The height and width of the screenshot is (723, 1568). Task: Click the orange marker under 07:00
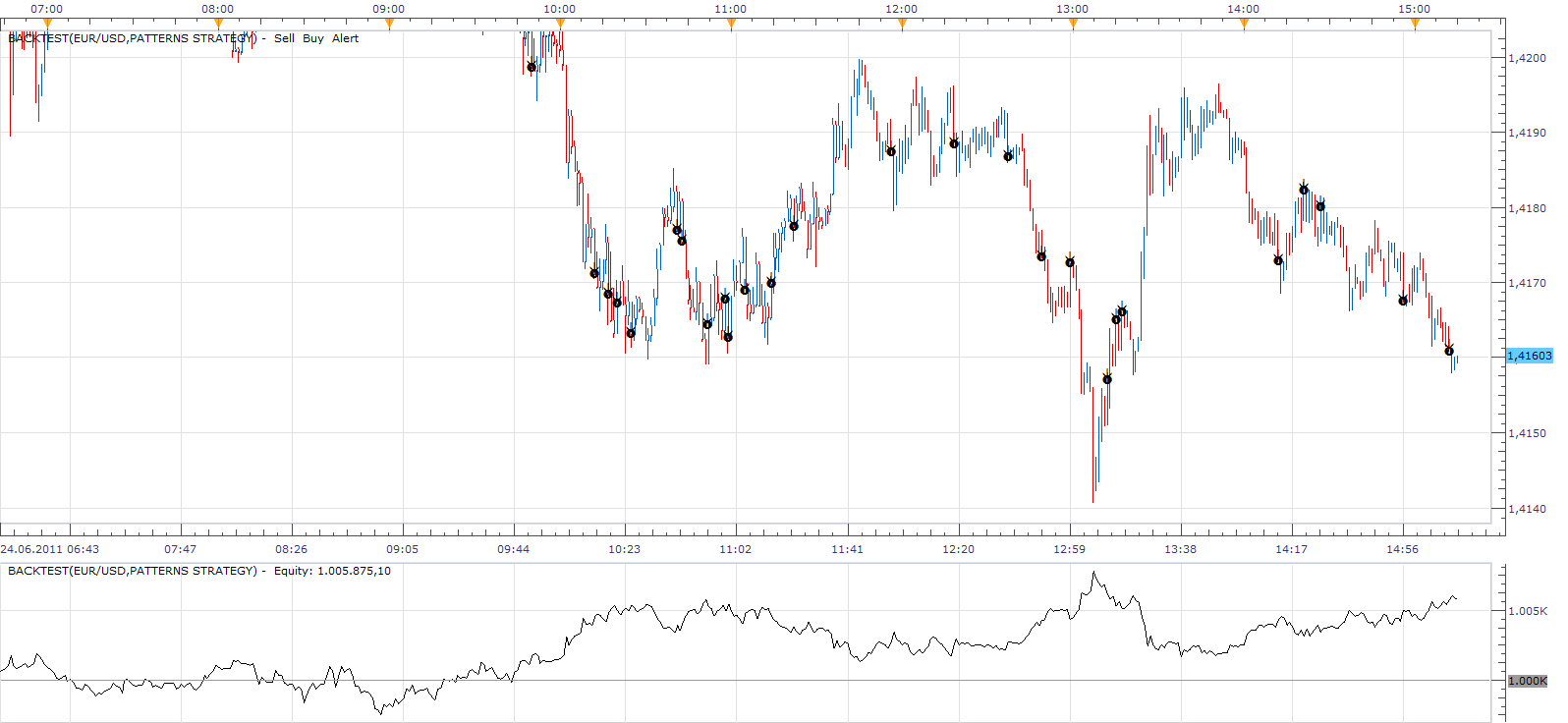(47, 25)
